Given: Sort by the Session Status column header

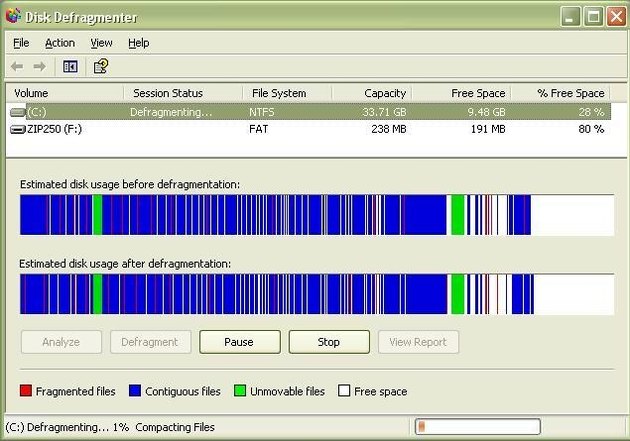Looking at the screenshot, I should [183, 93].
